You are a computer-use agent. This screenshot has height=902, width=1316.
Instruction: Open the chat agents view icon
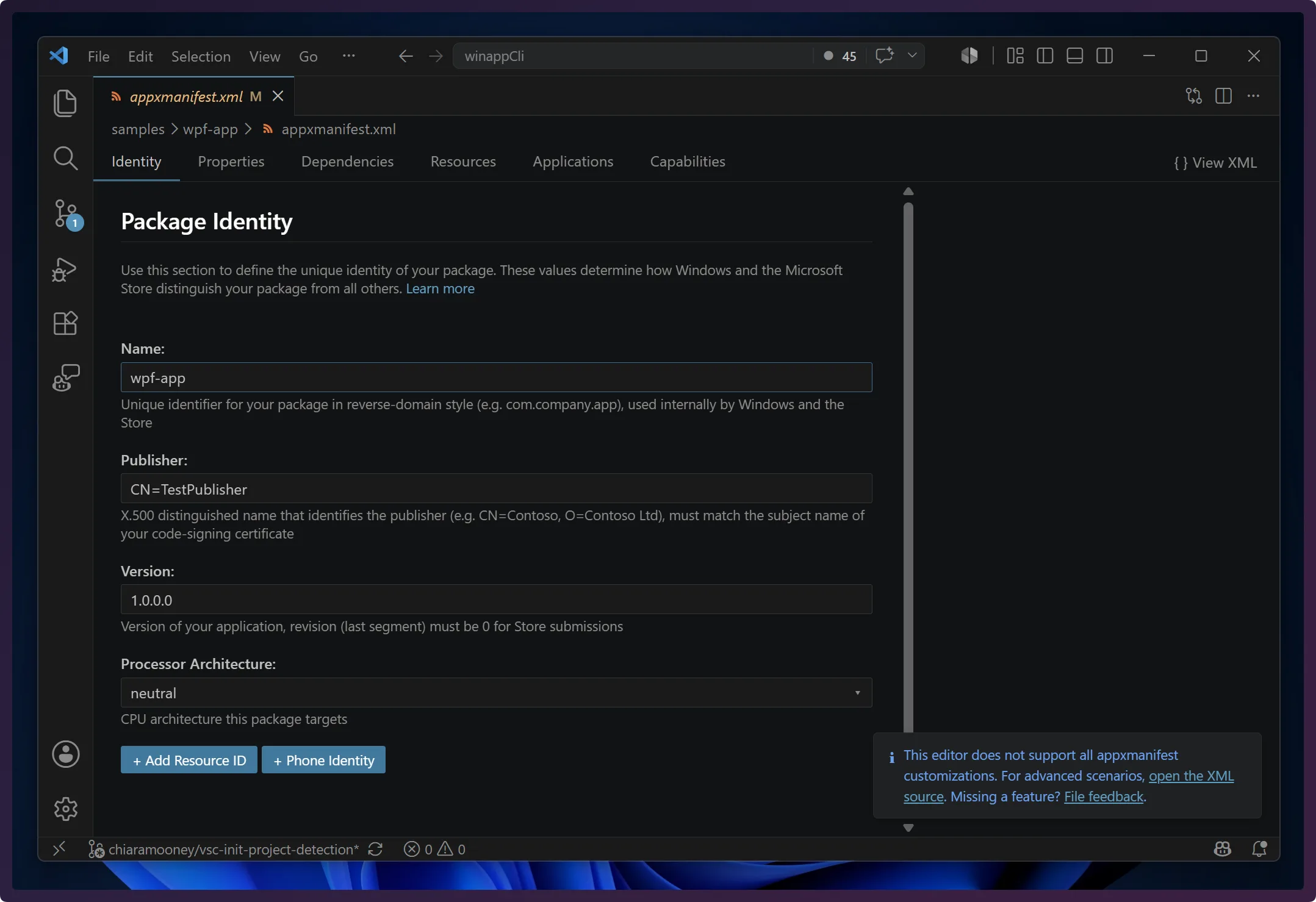click(x=66, y=378)
